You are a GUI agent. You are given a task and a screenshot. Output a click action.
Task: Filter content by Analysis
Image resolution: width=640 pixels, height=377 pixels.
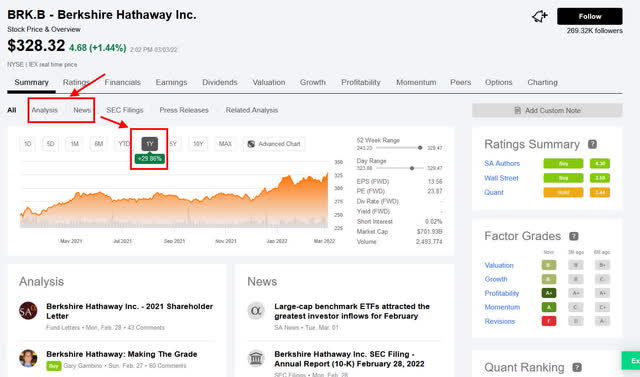point(44,110)
